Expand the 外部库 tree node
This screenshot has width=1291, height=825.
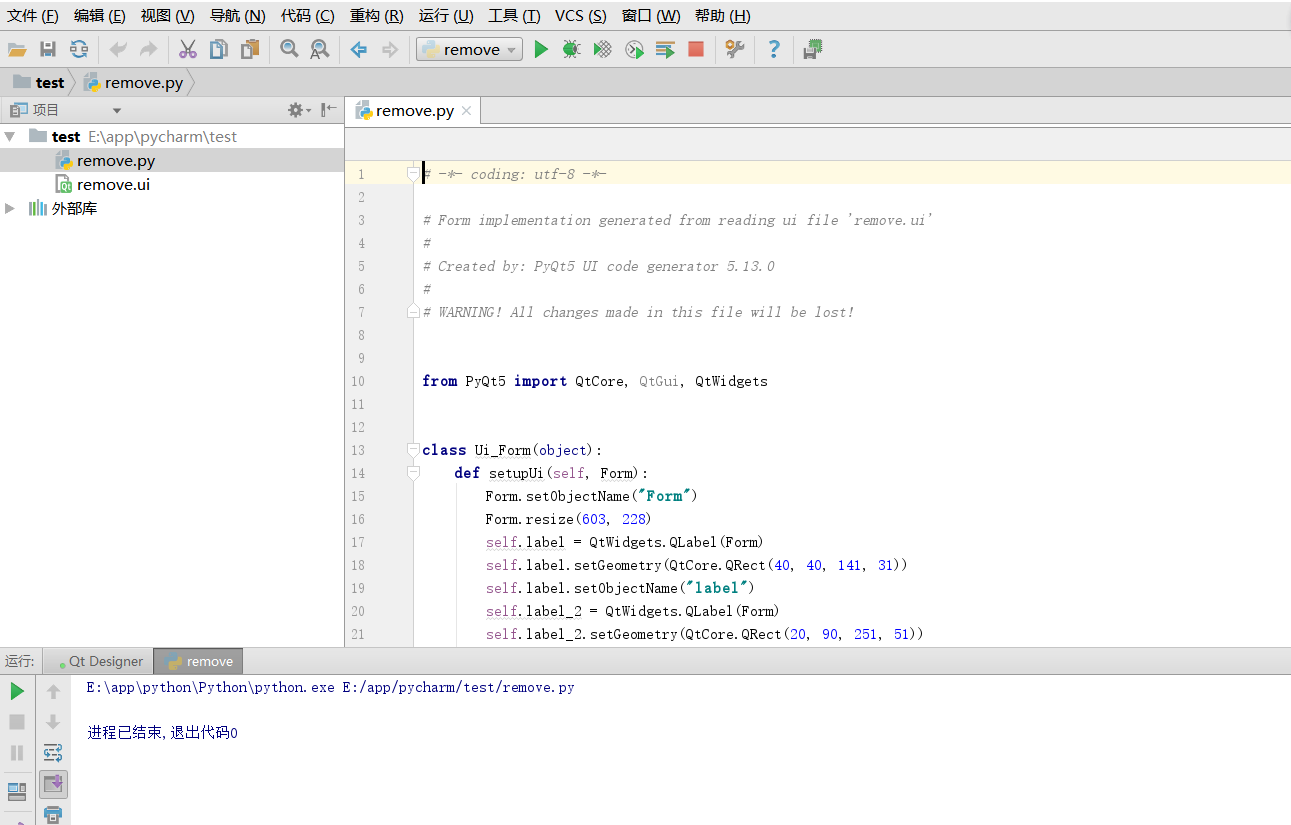(10, 208)
